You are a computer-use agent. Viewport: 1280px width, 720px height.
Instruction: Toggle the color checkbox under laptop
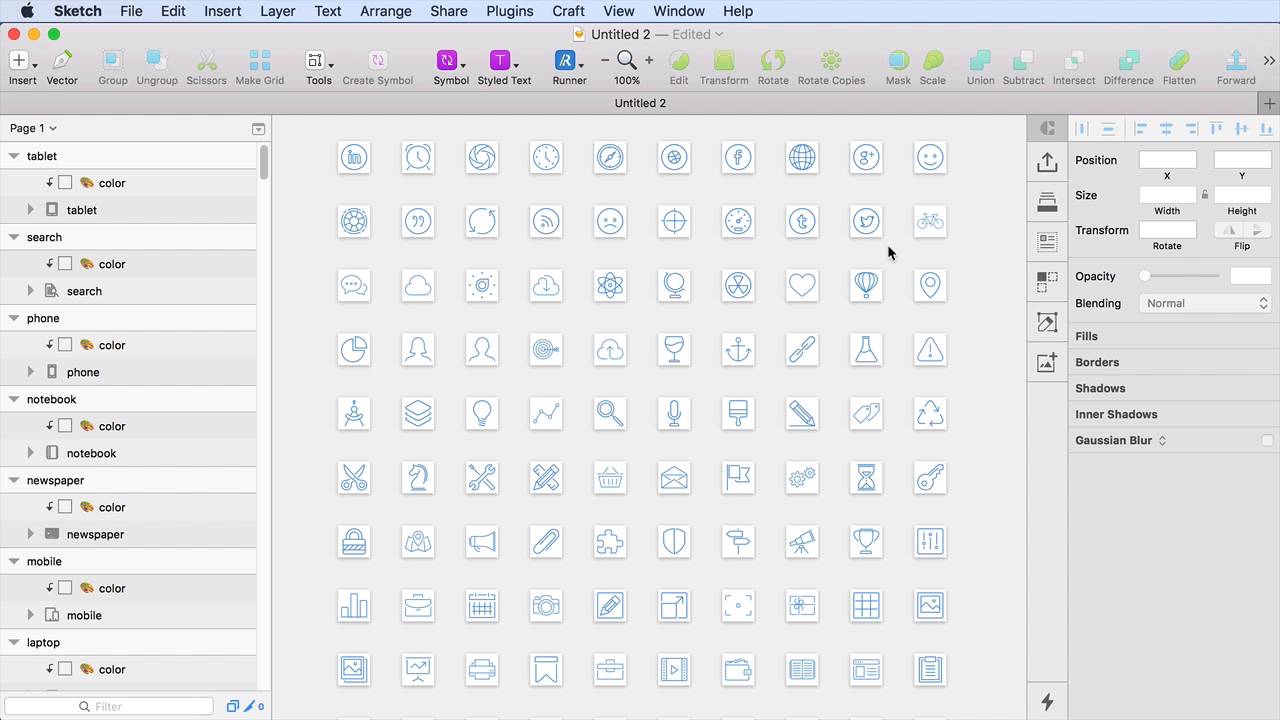[65, 669]
